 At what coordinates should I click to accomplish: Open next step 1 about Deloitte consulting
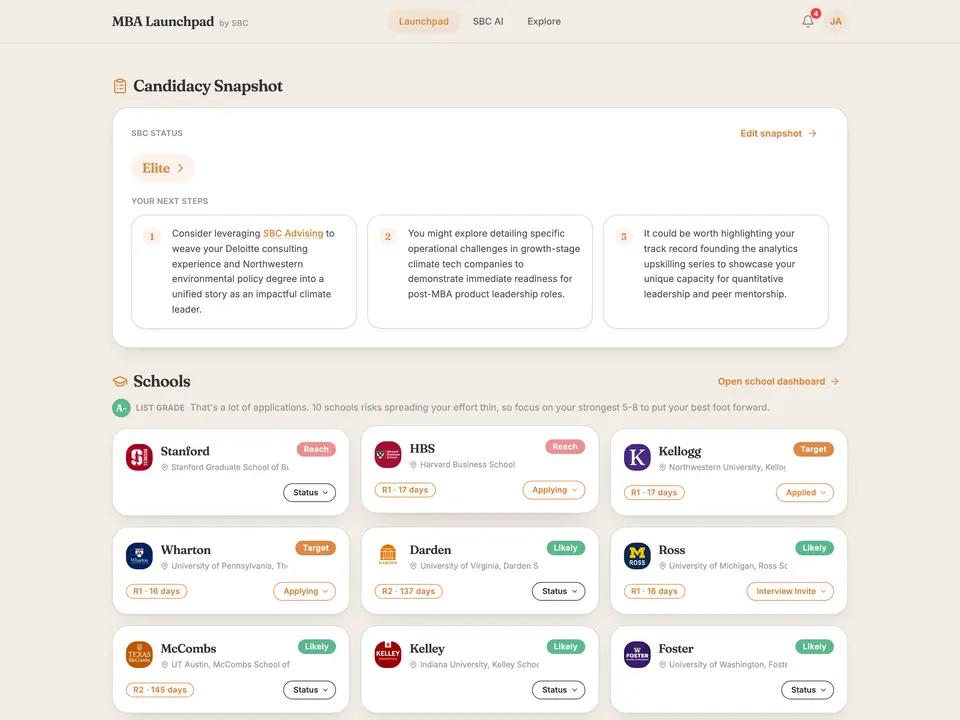[x=244, y=271]
